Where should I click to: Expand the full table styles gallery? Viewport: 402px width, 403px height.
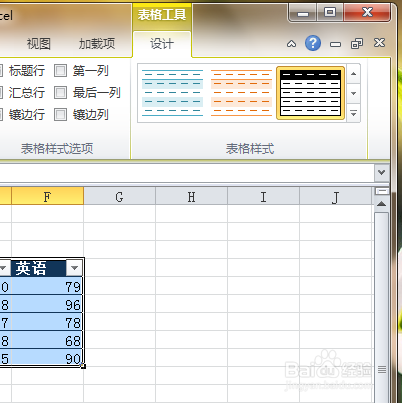pyautogui.click(x=354, y=113)
